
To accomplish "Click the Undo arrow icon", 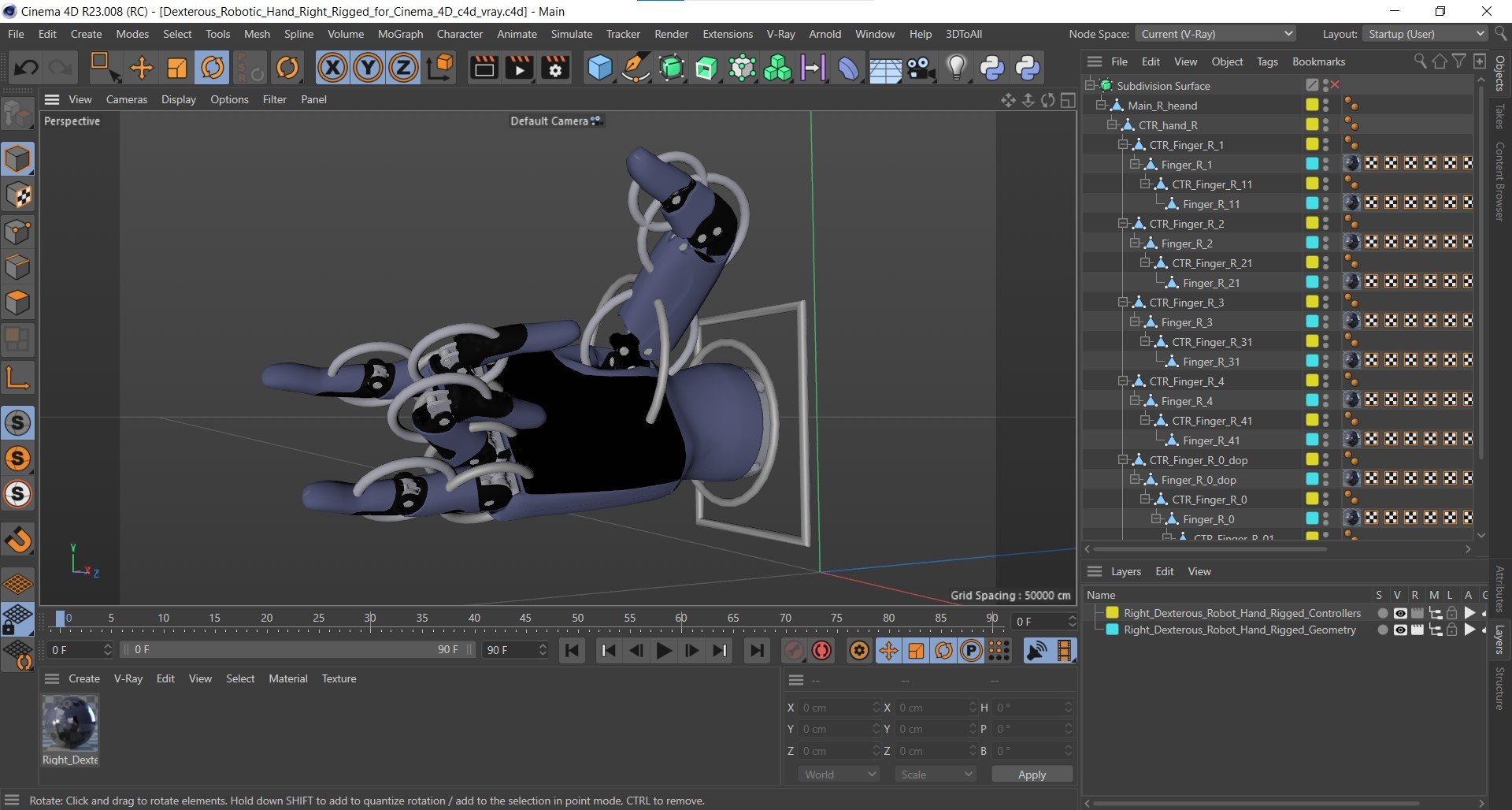I will click(26, 68).
